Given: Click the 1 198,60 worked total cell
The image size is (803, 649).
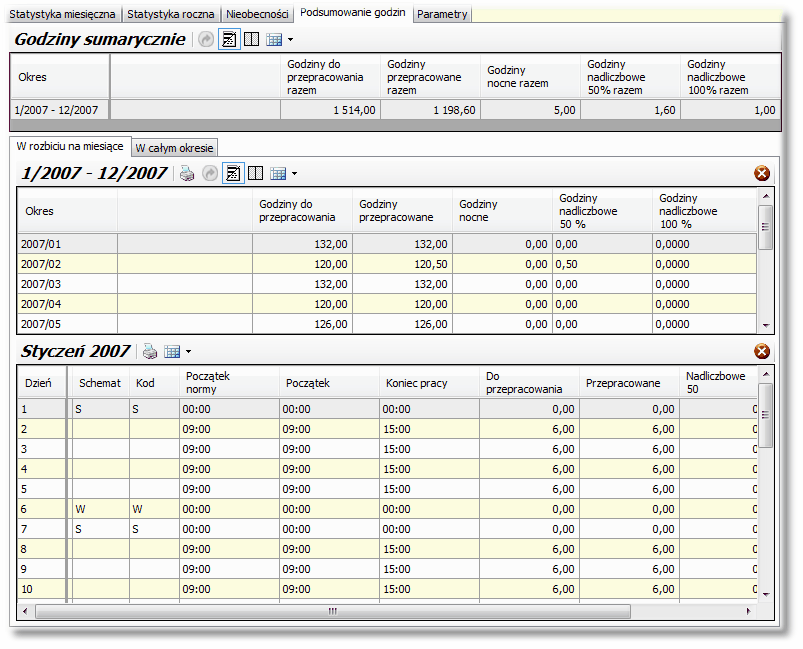Looking at the screenshot, I should point(430,110).
